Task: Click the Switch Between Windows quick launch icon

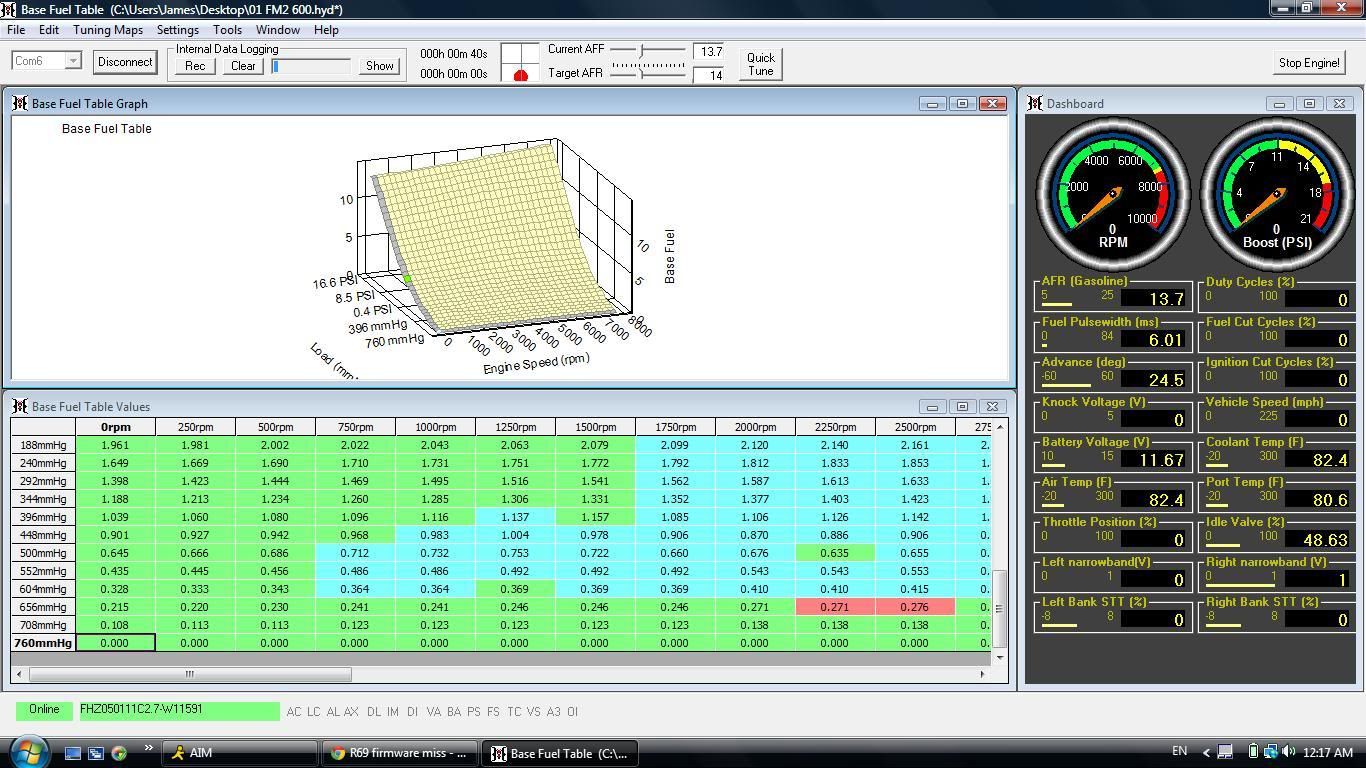Action: [96, 753]
